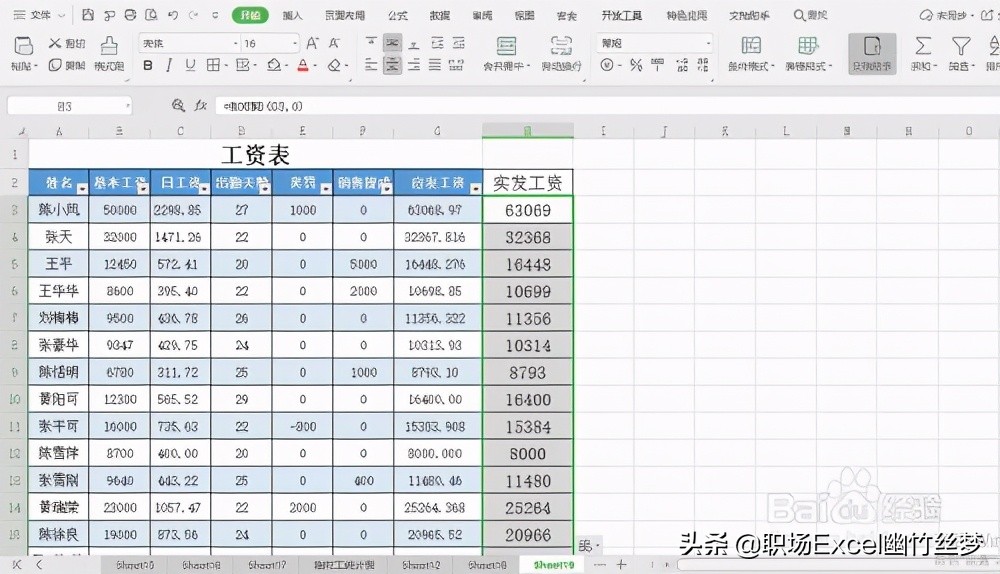Click the Align Top icon
This screenshot has height=574, width=1000.
tap(371, 43)
